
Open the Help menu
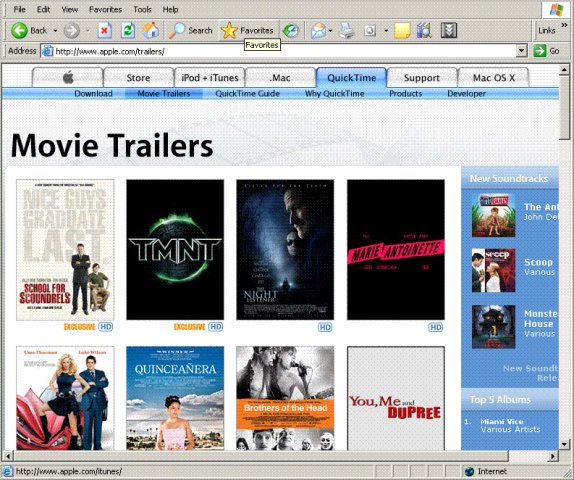coord(170,9)
